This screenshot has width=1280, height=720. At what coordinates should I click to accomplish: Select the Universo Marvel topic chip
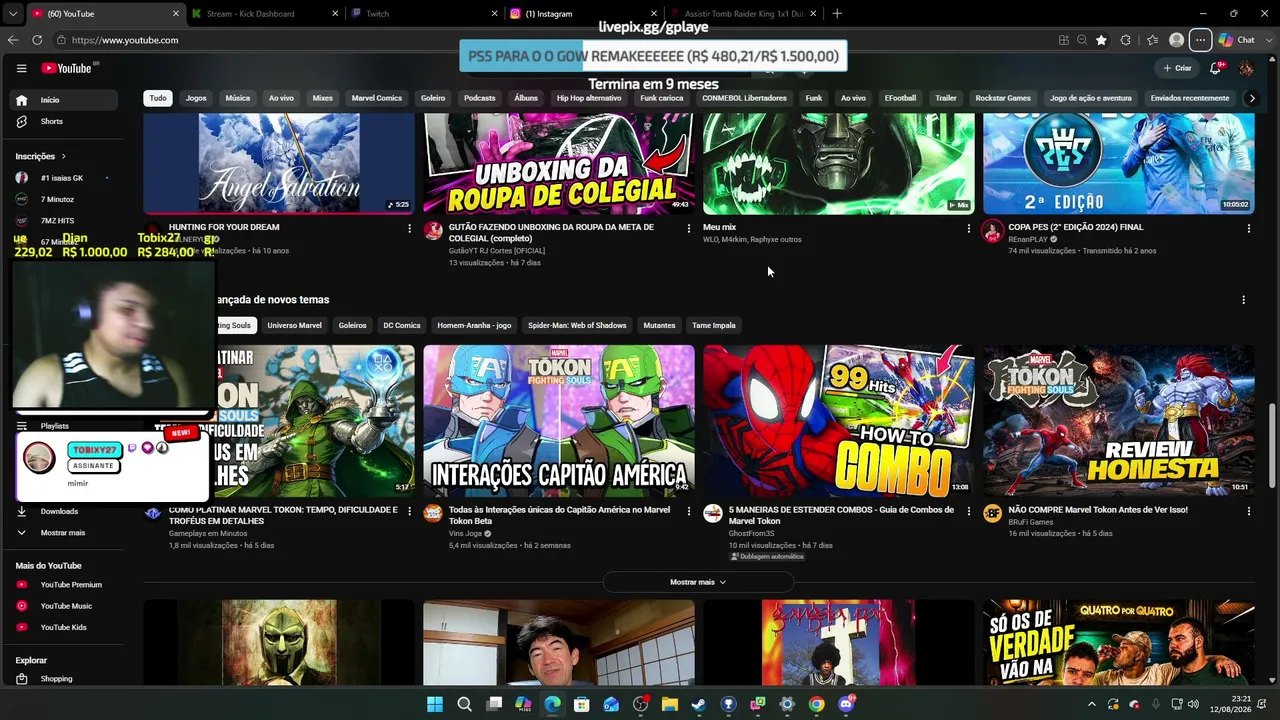(295, 325)
